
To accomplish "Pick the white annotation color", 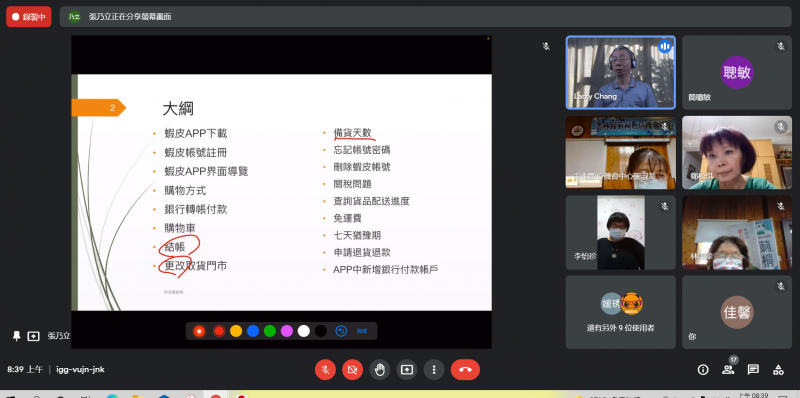I will (304, 331).
